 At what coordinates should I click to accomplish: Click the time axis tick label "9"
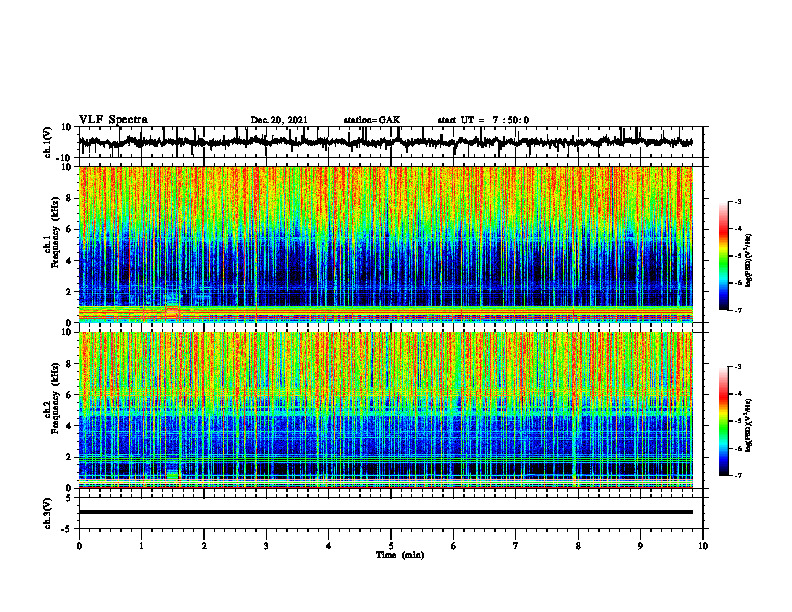coord(640,546)
